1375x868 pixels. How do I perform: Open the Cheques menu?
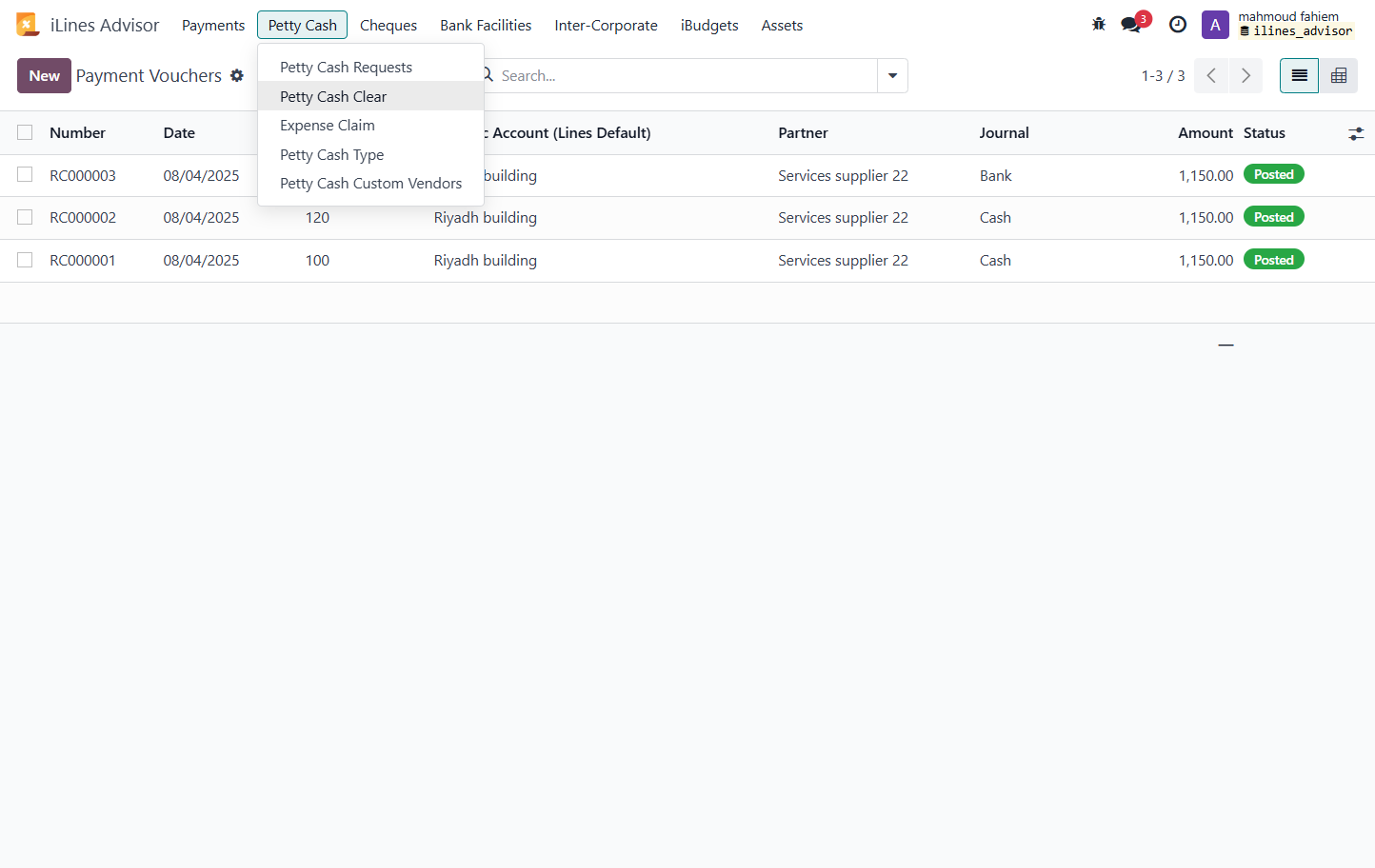click(389, 26)
